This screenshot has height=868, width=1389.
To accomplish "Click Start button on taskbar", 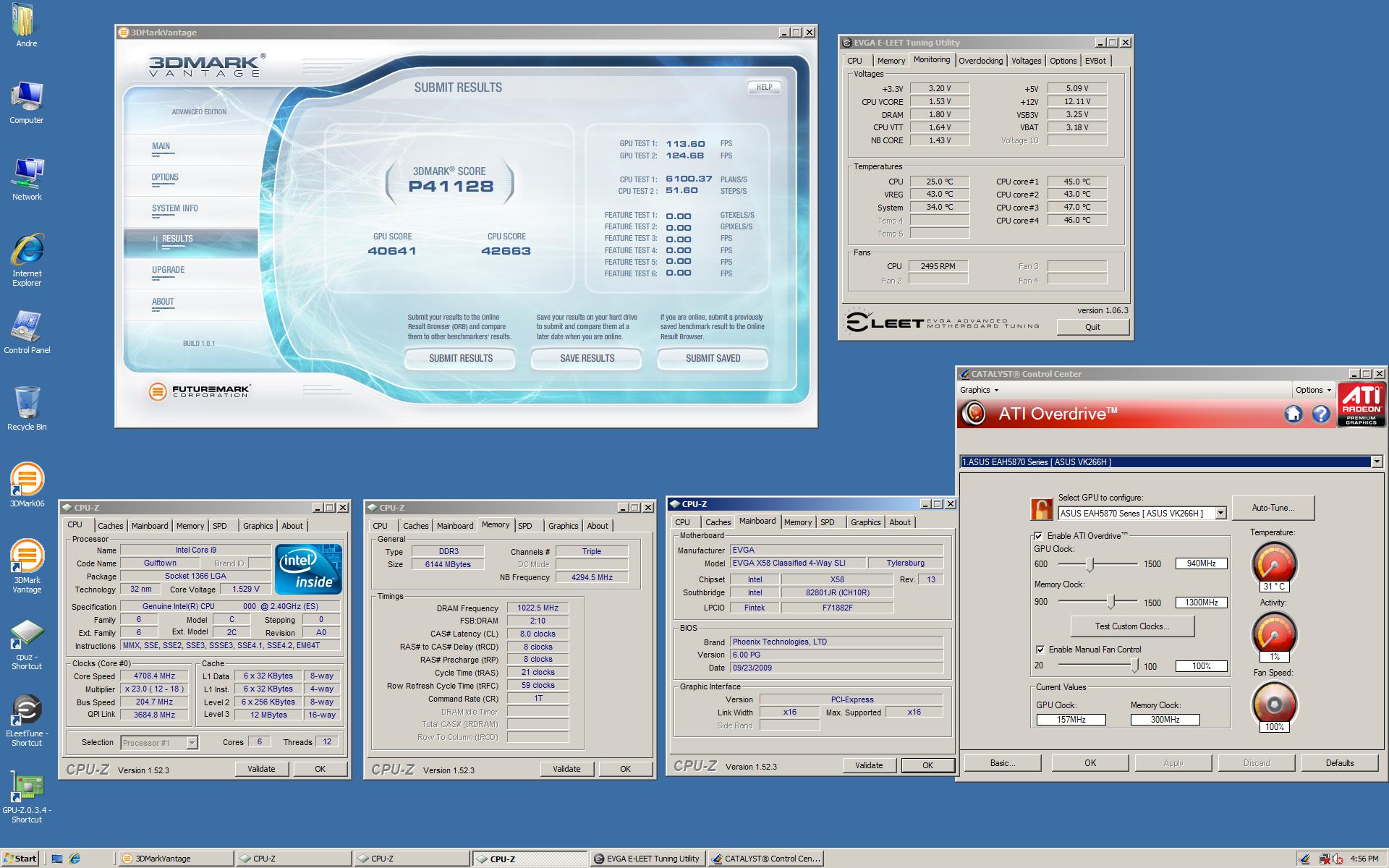I will click(x=20, y=859).
